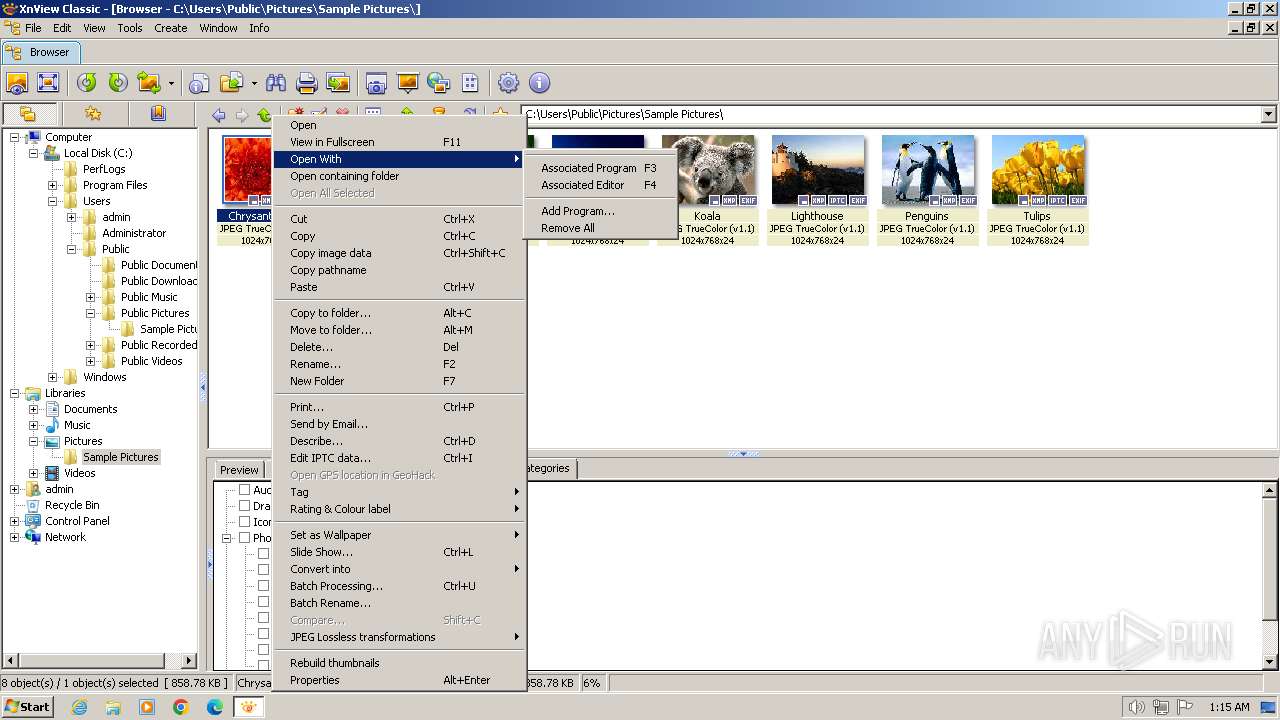Expand the Public Videos folder
The width and height of the screenshot is (1280, 720).
coord(91,361)
